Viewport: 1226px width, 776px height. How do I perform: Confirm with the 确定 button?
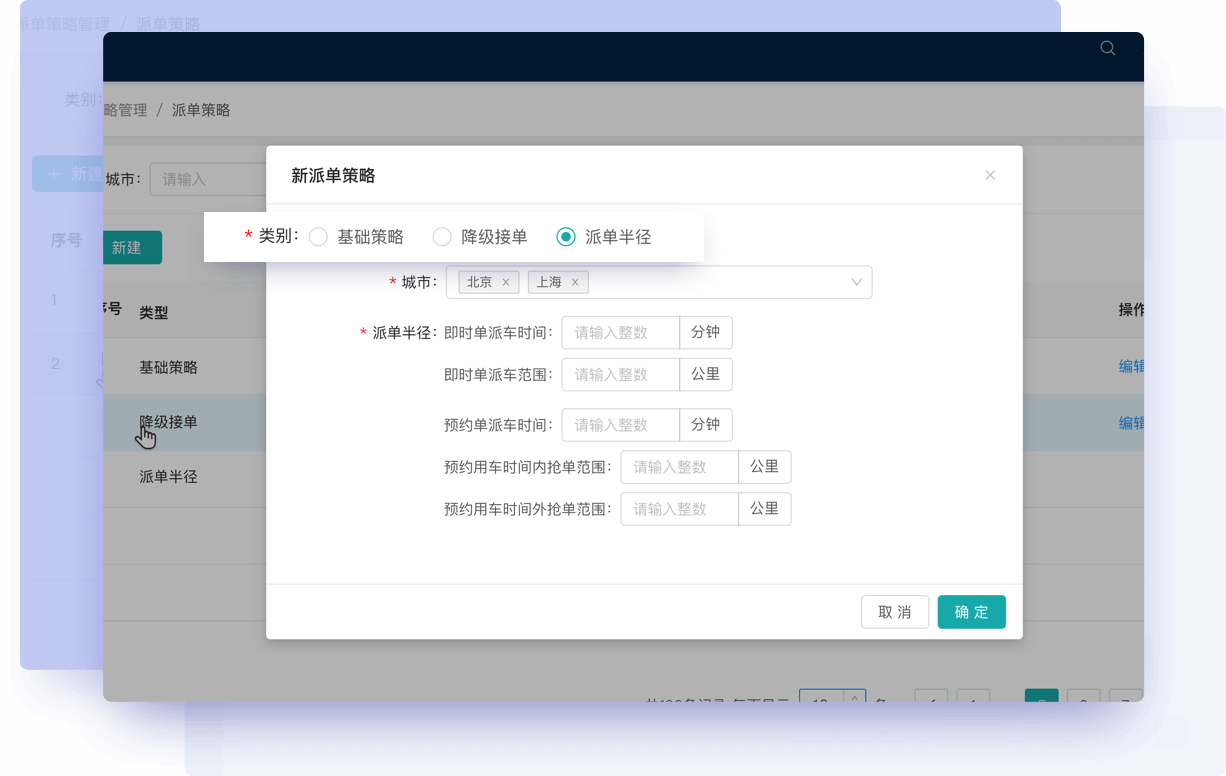pos(971,612)
